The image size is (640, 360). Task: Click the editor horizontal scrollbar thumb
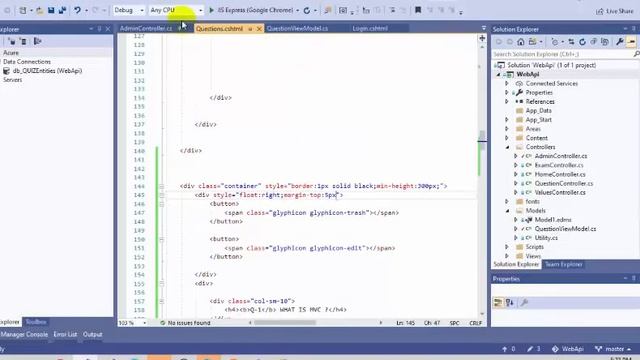pos(285,322)
